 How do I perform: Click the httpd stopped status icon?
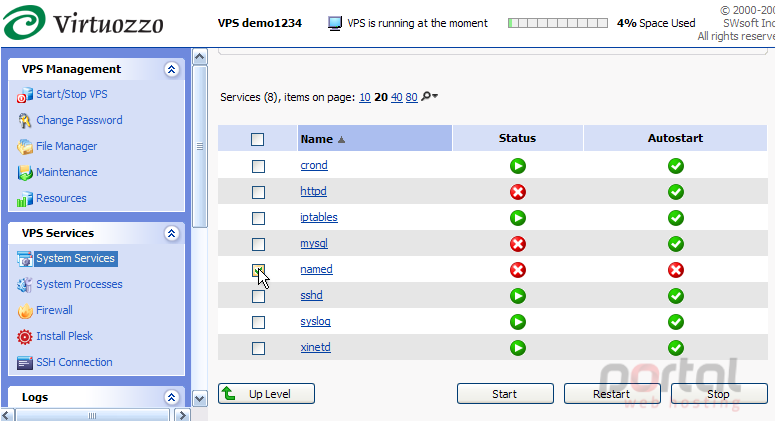pyautogui.click(x=518, y=192)
